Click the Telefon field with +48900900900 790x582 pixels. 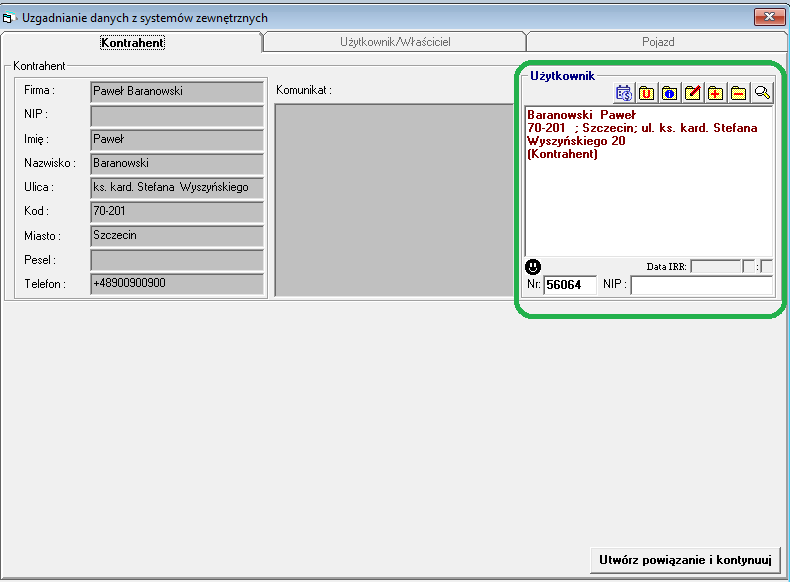pyautogui.click(x=176, y=284)
